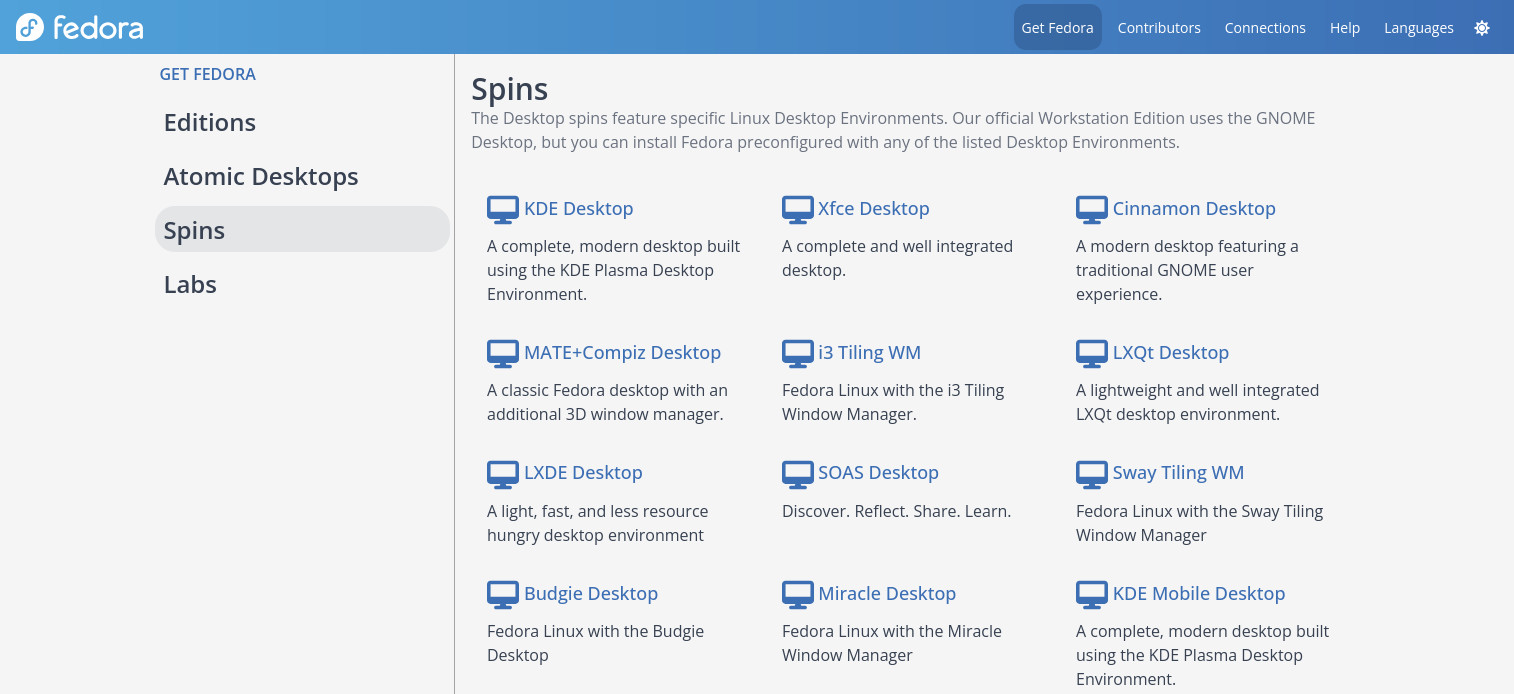Click the monitor icon beside LXDE Desktop

502,473
